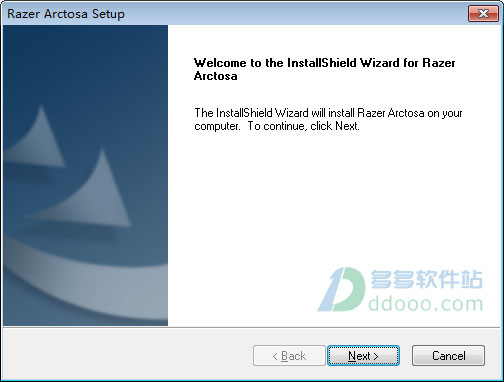Screen dimensions: 504x382
Task: Click the installer description paragraph text
Action: (x=328, y=119)
